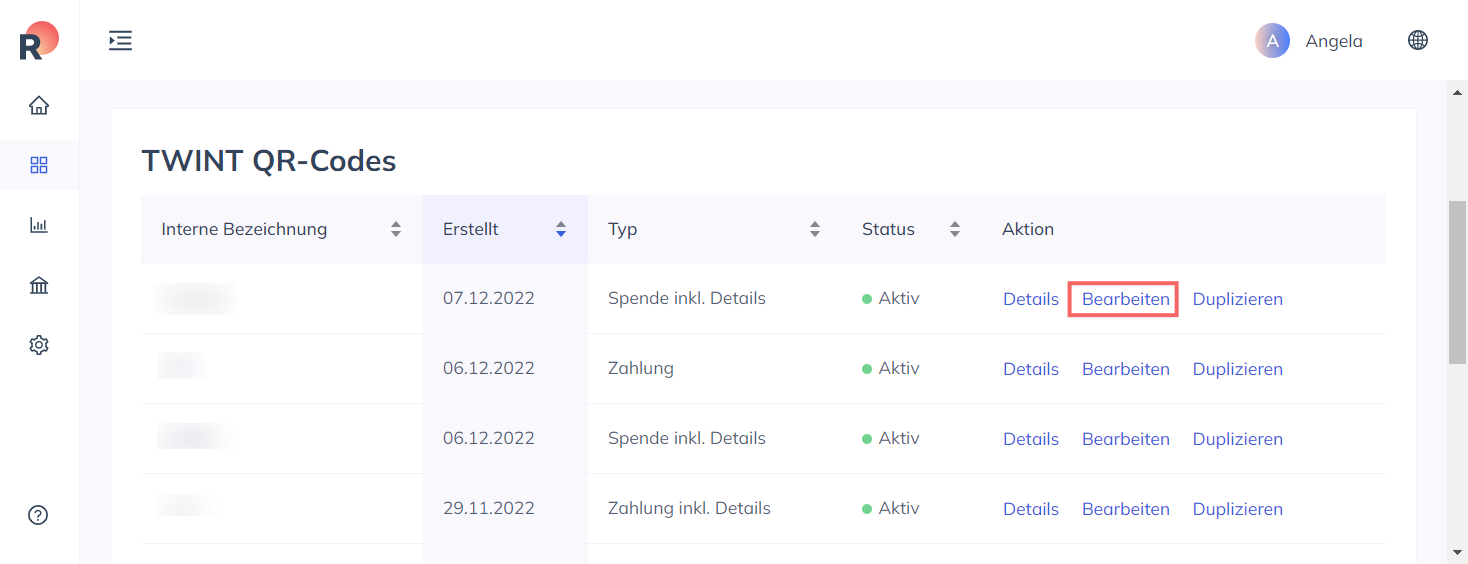Viewport: 1468px width, 564px height.
Task: Open Details for the 07.12.2022 row
Action: (1031, 299)
